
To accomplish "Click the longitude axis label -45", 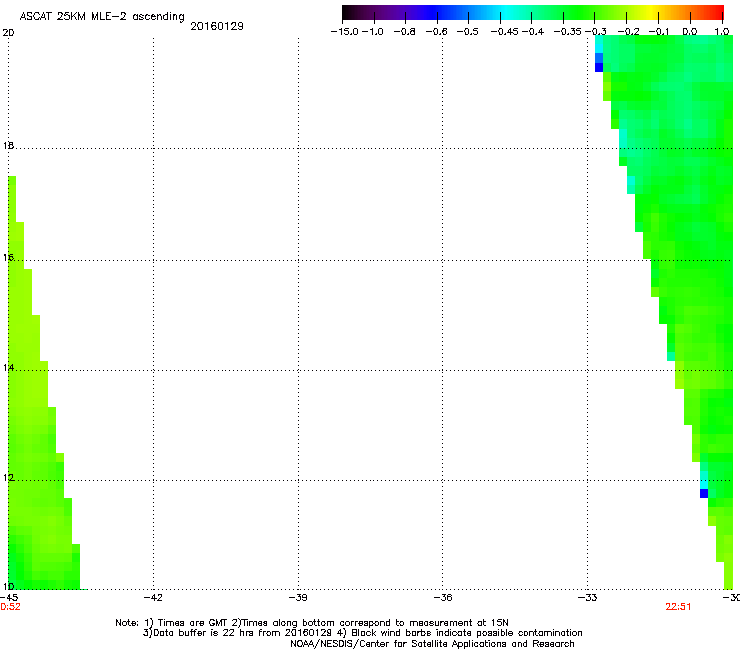I will (8, 597).
